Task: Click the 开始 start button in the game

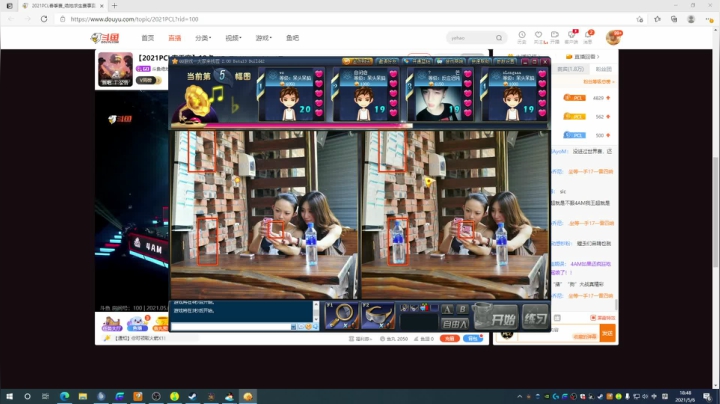Action: [x=497, y=318]
